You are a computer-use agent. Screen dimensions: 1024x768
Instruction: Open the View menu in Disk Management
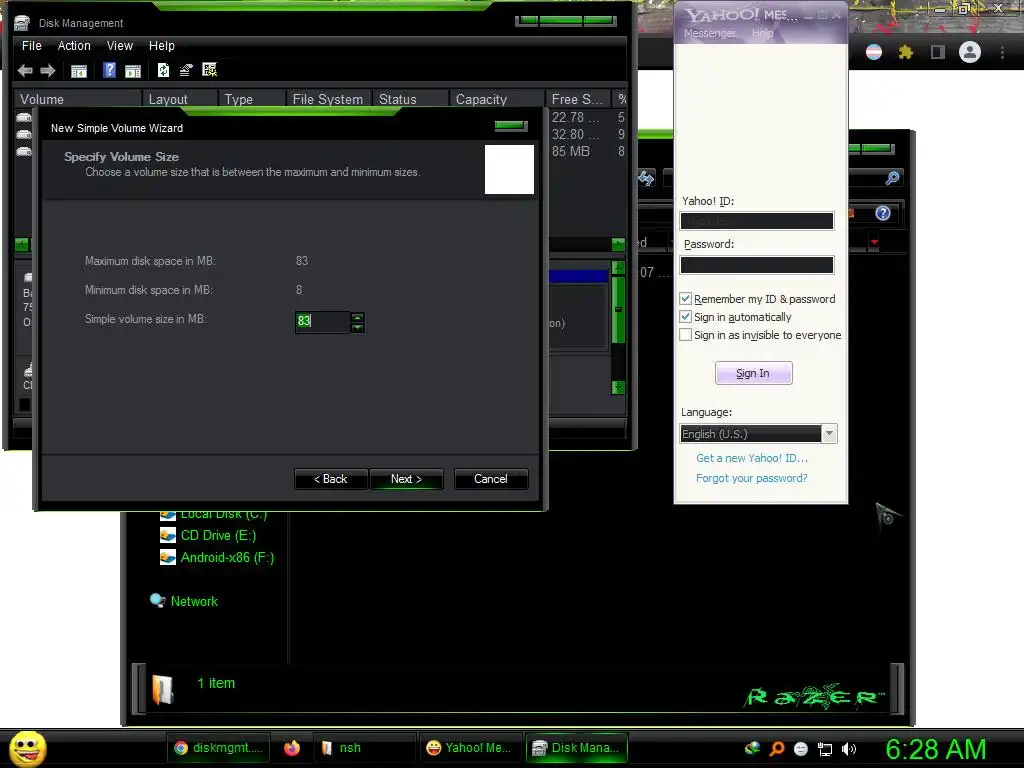click(x=120, y=46)
